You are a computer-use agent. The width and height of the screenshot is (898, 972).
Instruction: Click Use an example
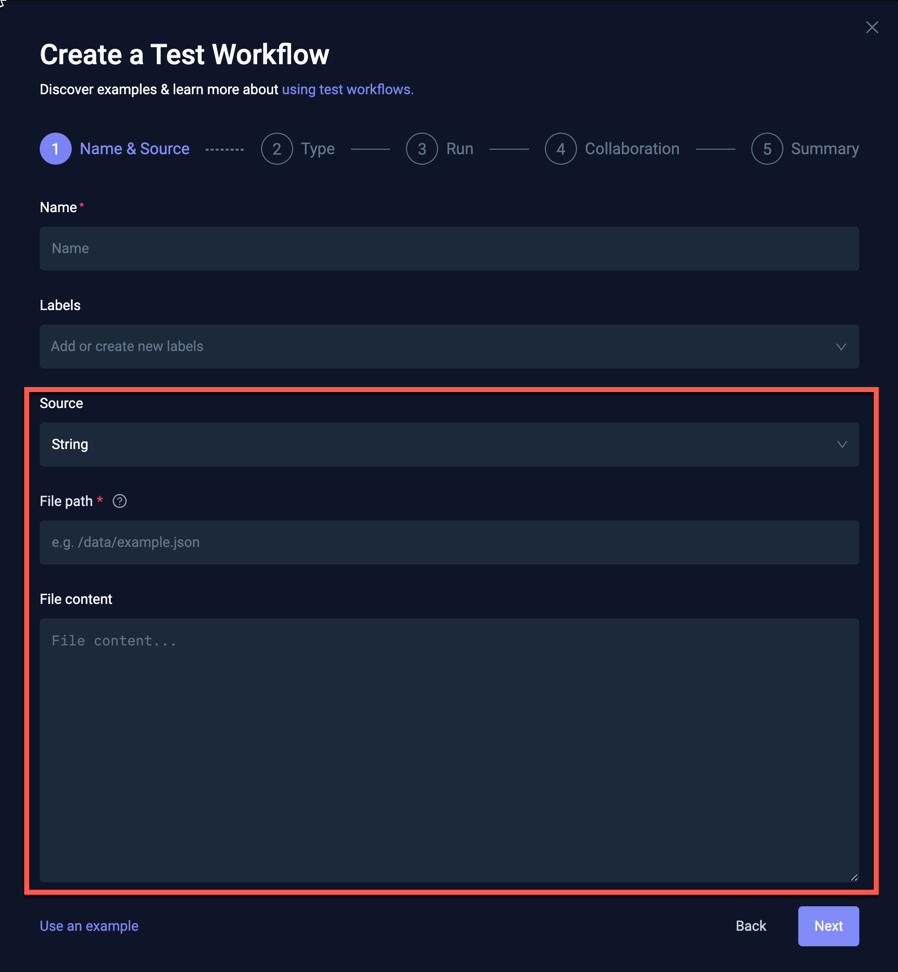coord(88,926)
